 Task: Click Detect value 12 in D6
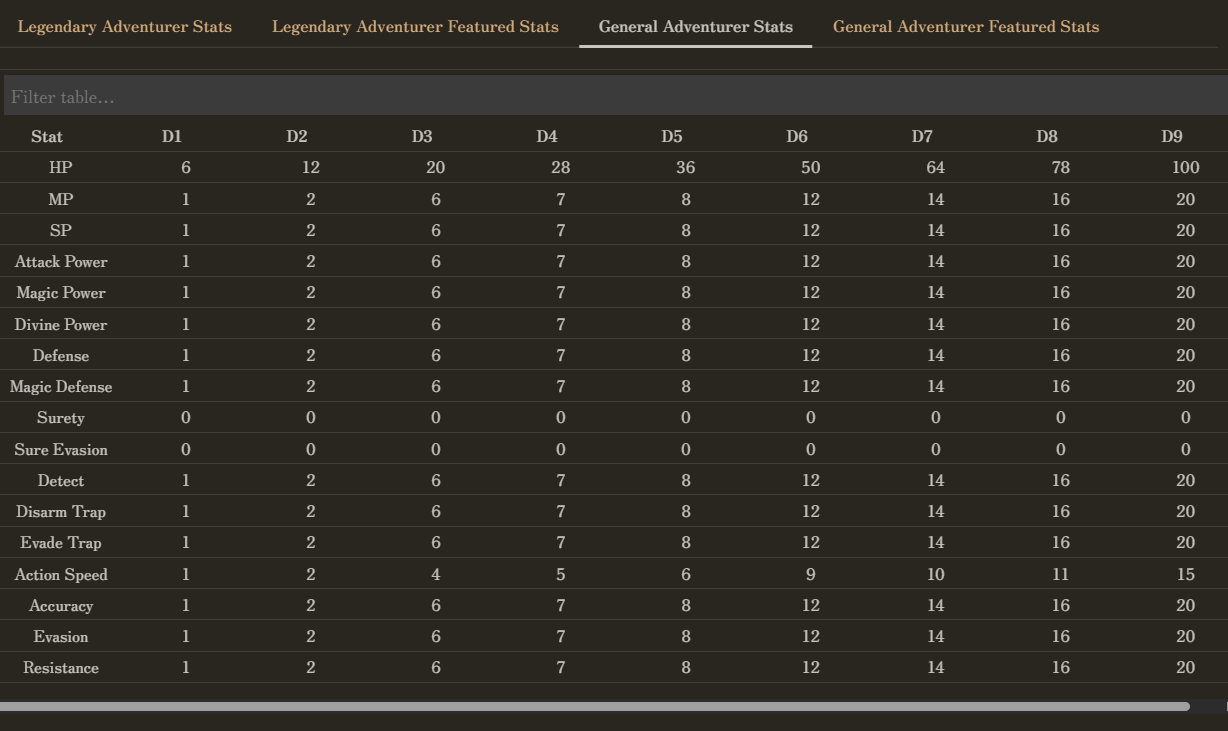tap(811, 481)
